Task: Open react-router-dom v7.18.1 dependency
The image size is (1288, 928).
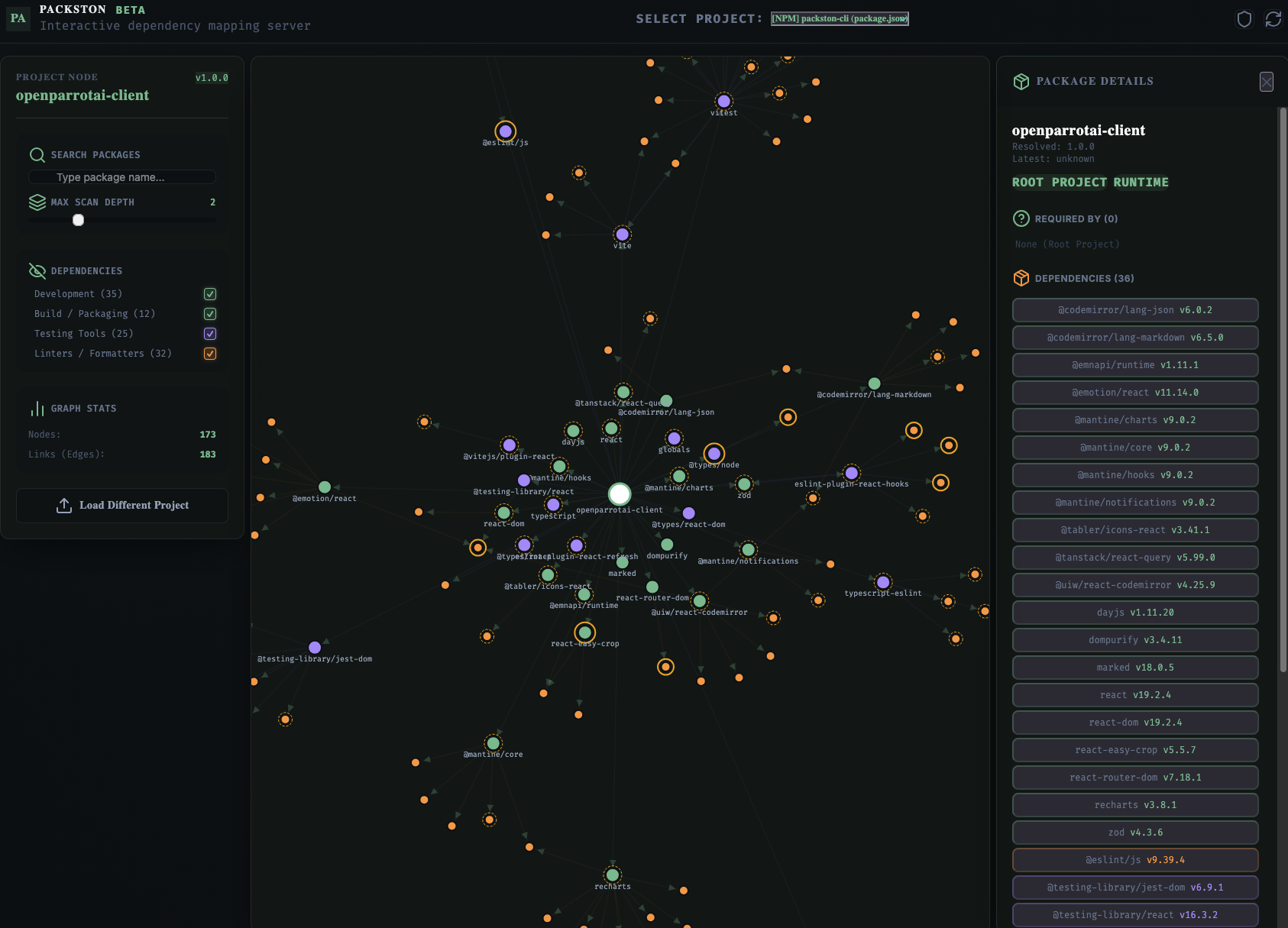Action: tap(1135, 778)
